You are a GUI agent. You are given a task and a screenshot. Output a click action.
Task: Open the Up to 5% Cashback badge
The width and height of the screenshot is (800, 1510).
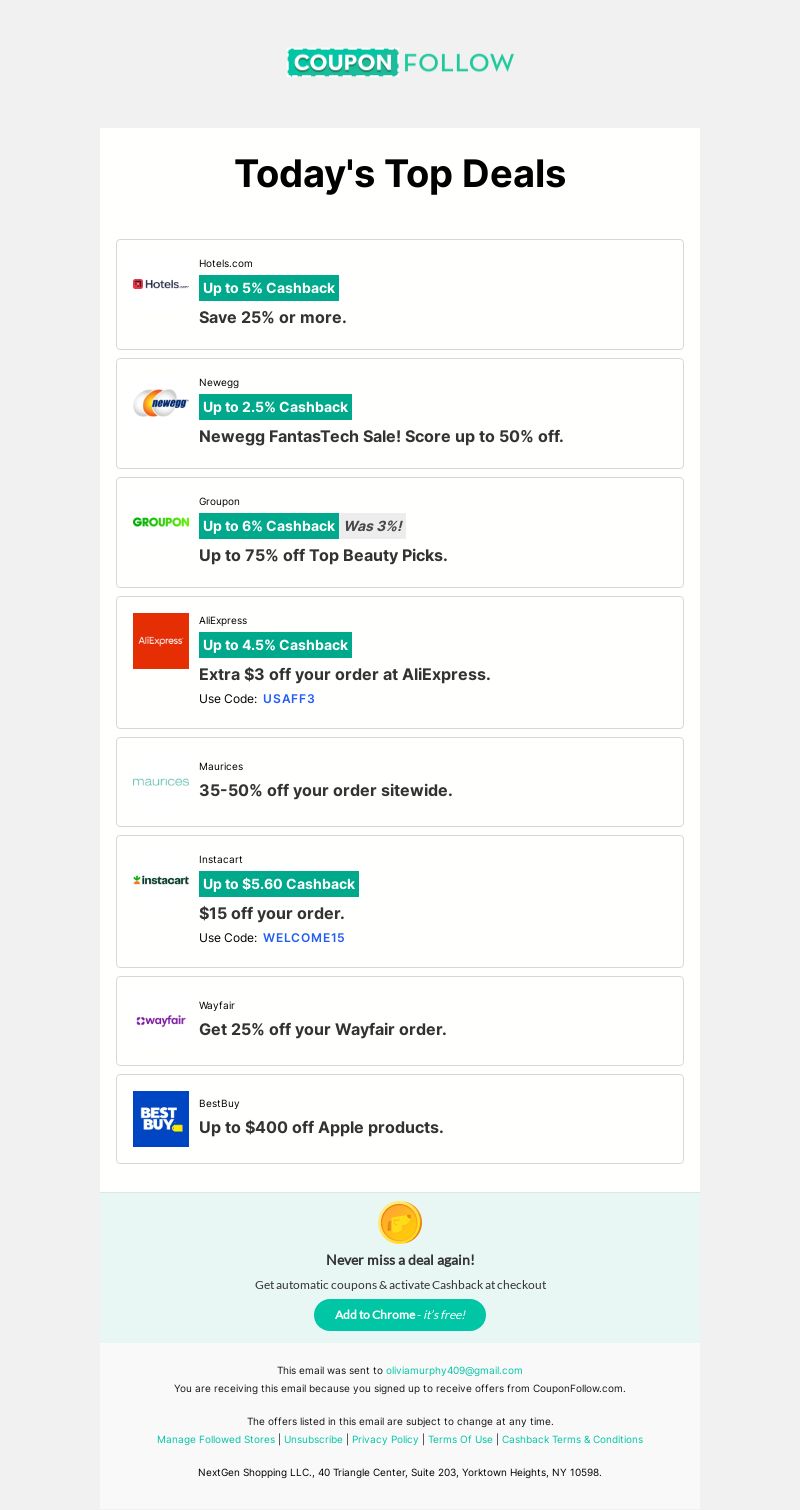click(x=269, y=288)
